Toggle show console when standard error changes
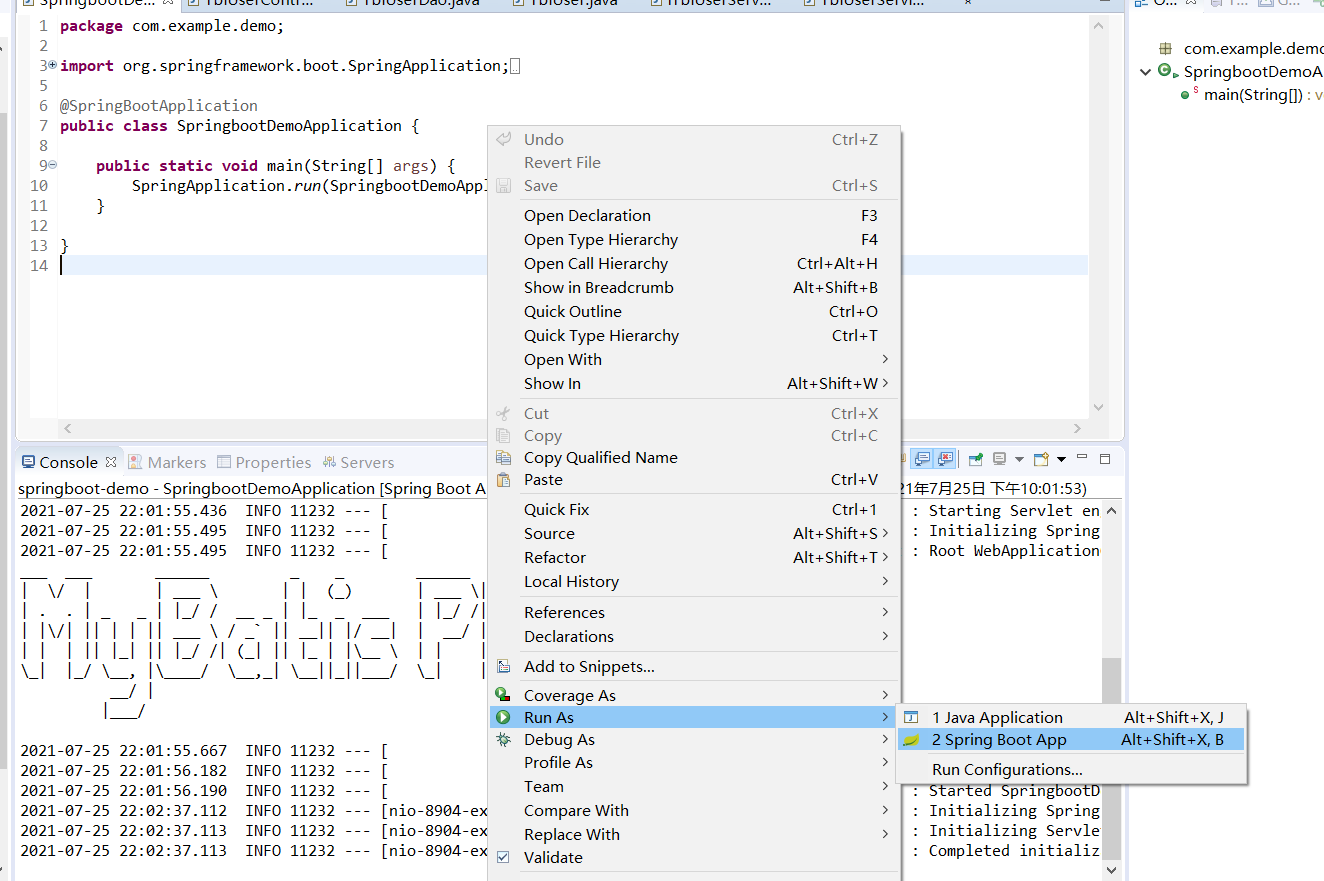Screen dimensions: 1324x881 click(x=944, y=459)
